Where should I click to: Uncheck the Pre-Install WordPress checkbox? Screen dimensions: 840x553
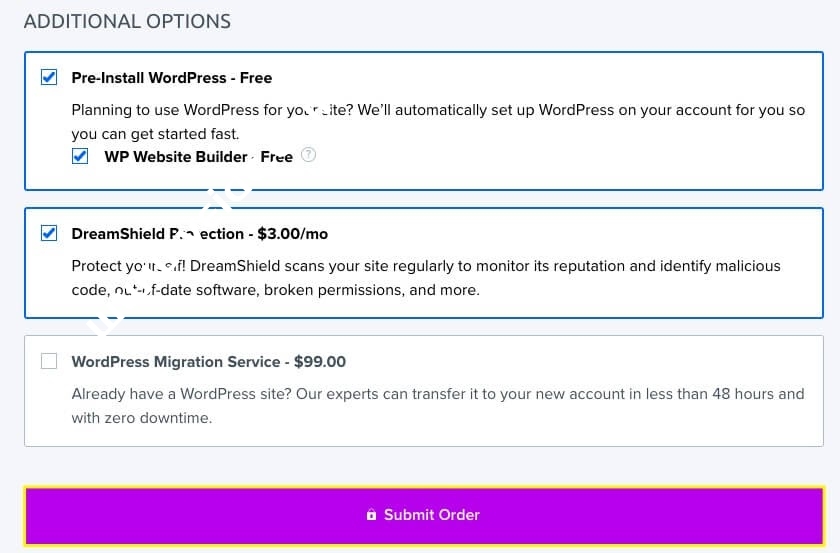pos(49,77)
